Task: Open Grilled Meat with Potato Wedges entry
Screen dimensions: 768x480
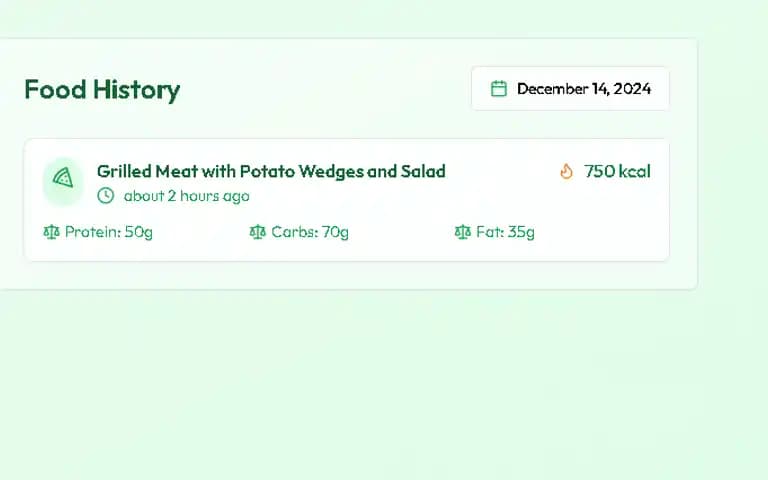Action: click(271, 171)
